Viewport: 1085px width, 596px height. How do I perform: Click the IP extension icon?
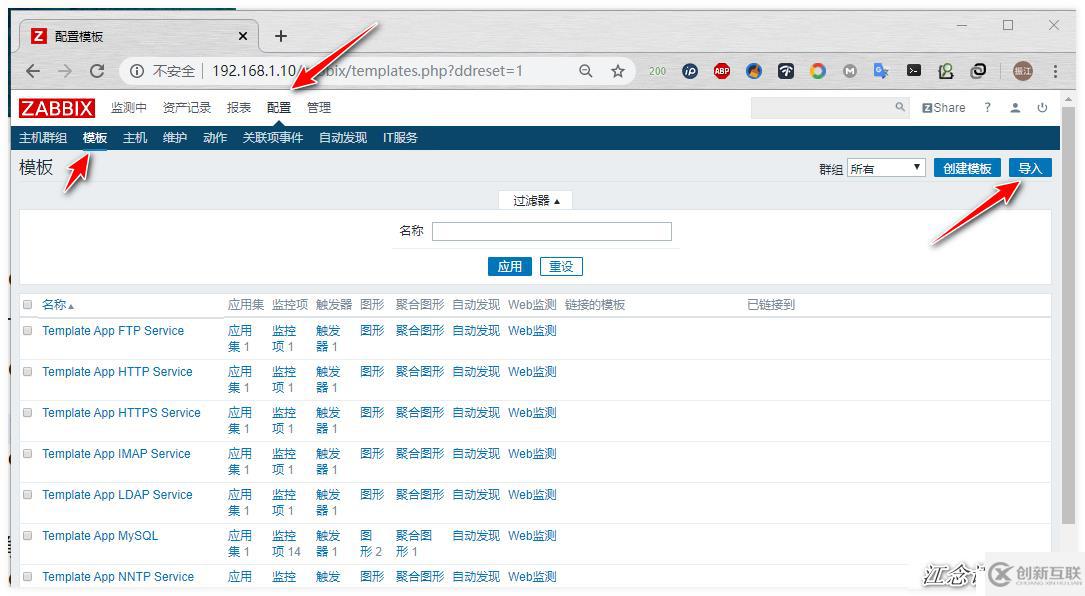click(x=690, y=71)
